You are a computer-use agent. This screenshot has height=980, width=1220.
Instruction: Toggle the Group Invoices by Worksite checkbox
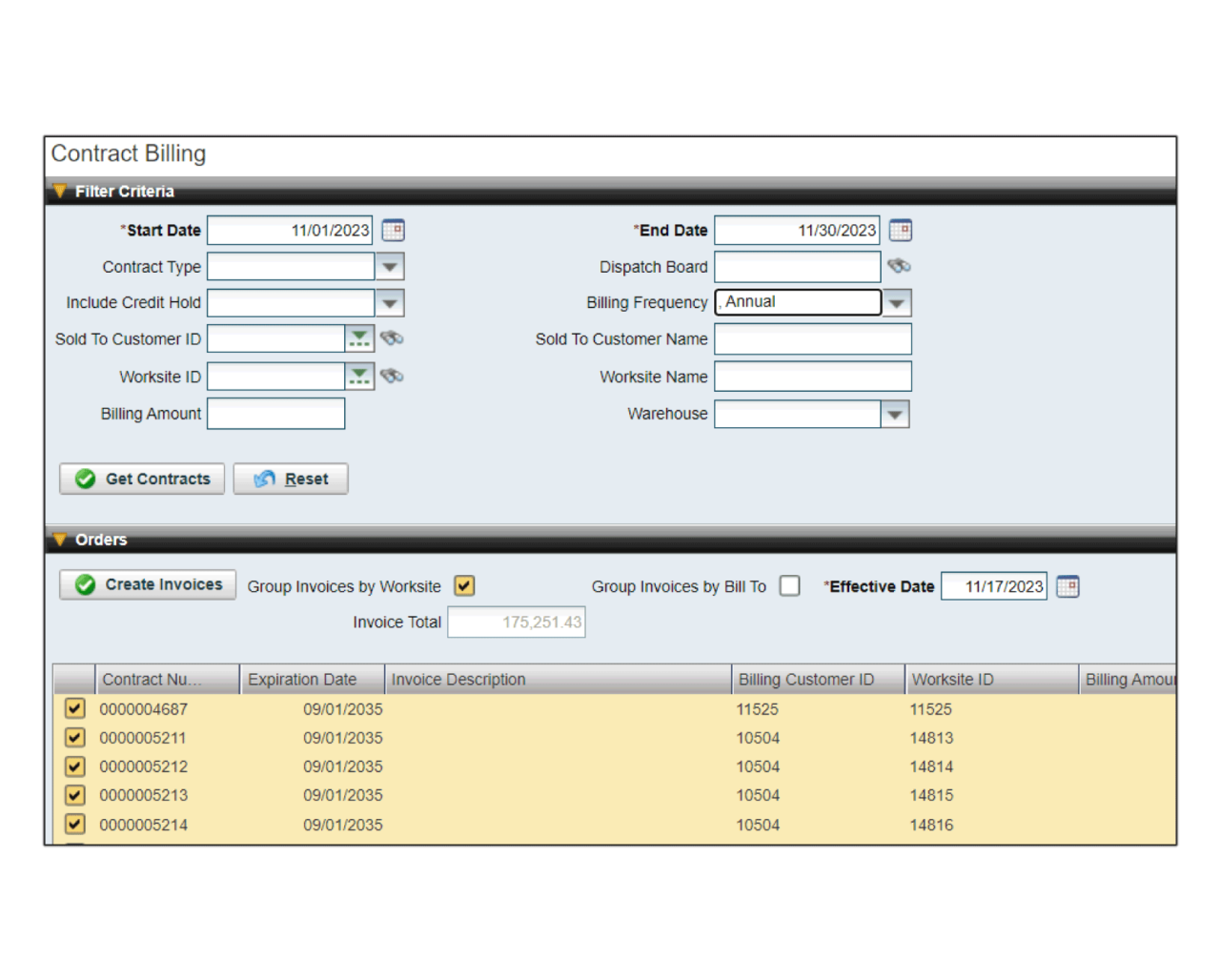[464, 586]
